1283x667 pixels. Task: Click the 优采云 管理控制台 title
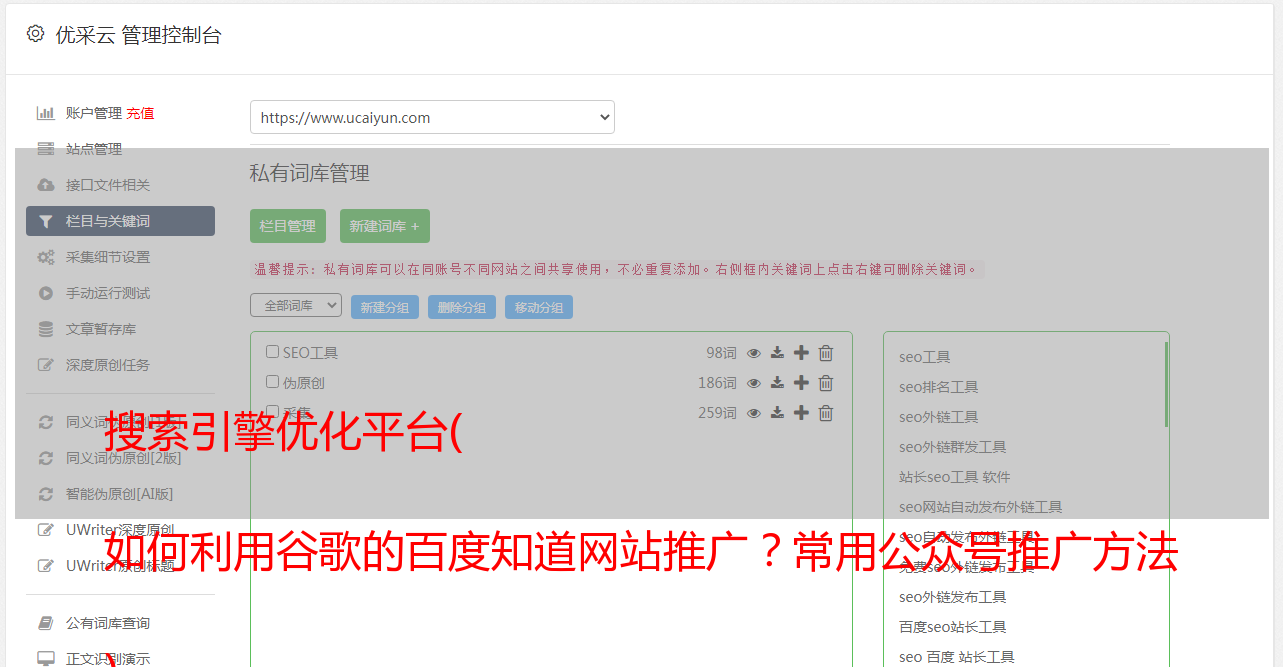point(138,35)
